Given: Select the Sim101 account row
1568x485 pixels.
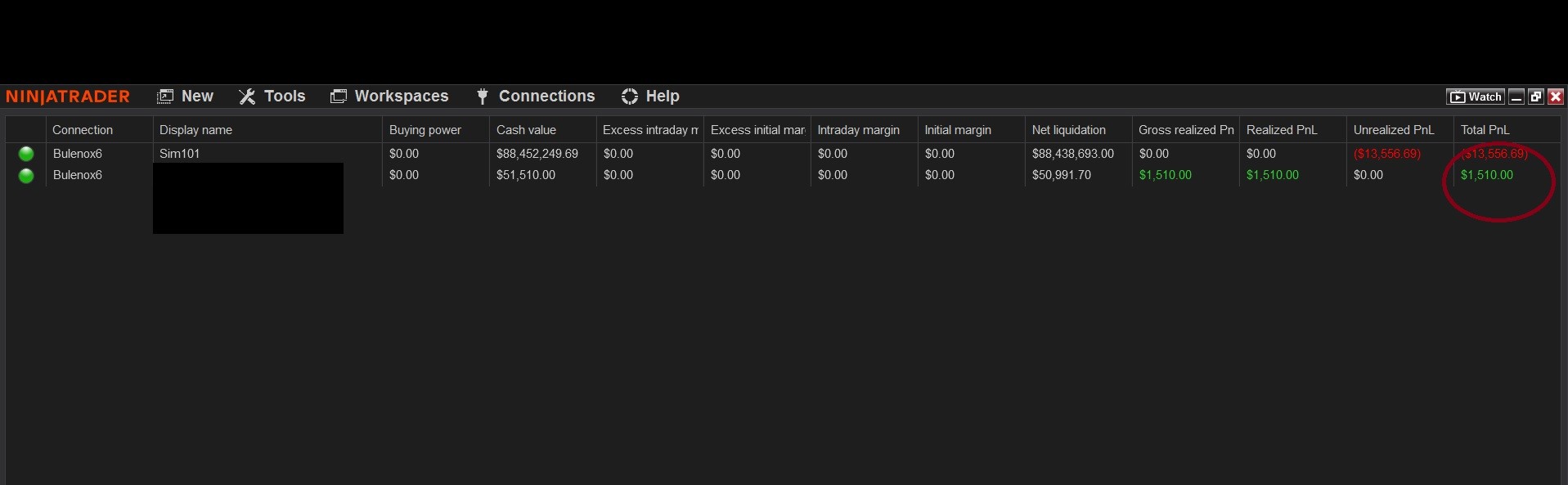Looking at the screenshot, I should (180, 154).
